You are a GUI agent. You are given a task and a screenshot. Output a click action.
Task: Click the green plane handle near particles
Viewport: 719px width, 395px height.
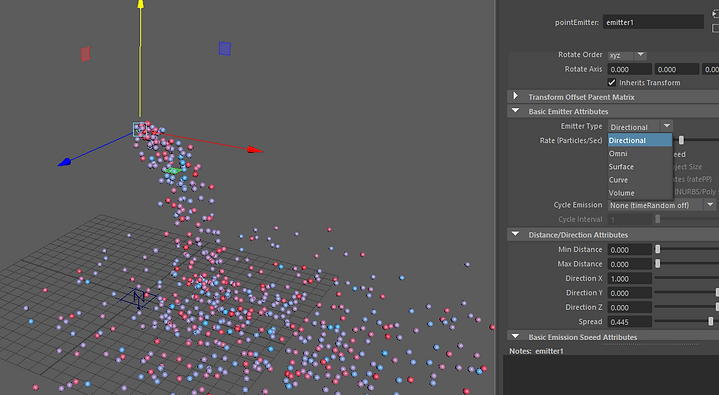click(173, 171)
